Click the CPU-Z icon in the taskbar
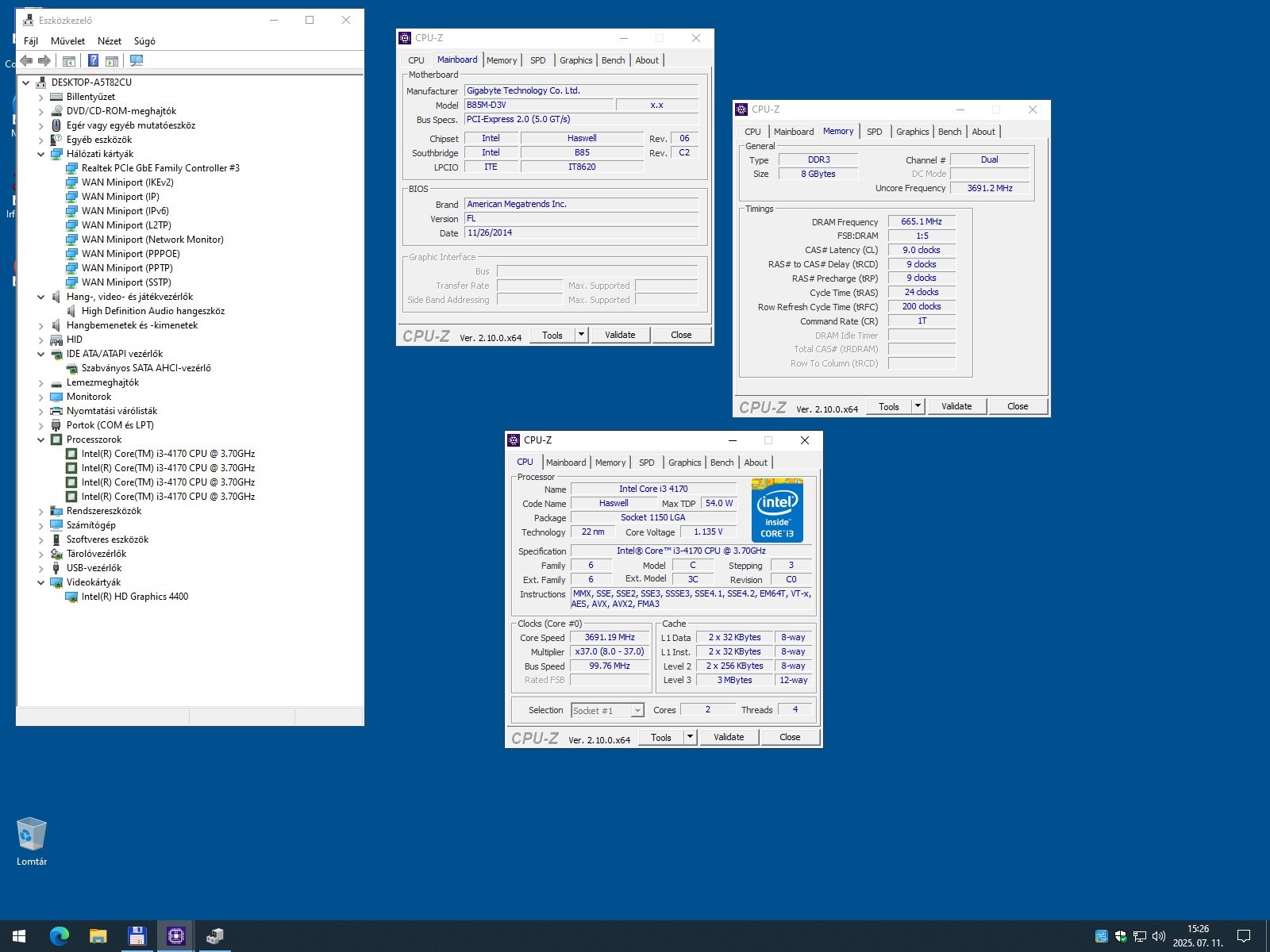The width and height of the screenshot is (1270, 952). (x=175, y=936)
